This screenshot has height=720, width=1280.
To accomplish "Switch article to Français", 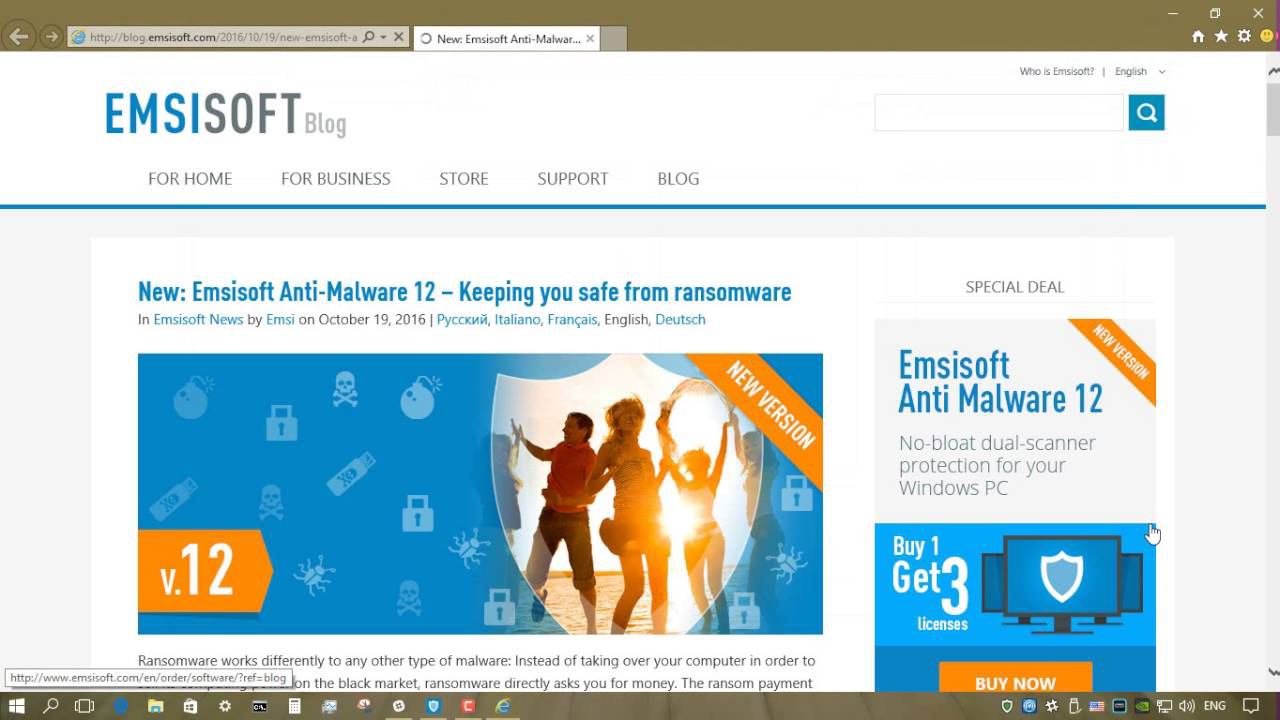I will 572,320.
